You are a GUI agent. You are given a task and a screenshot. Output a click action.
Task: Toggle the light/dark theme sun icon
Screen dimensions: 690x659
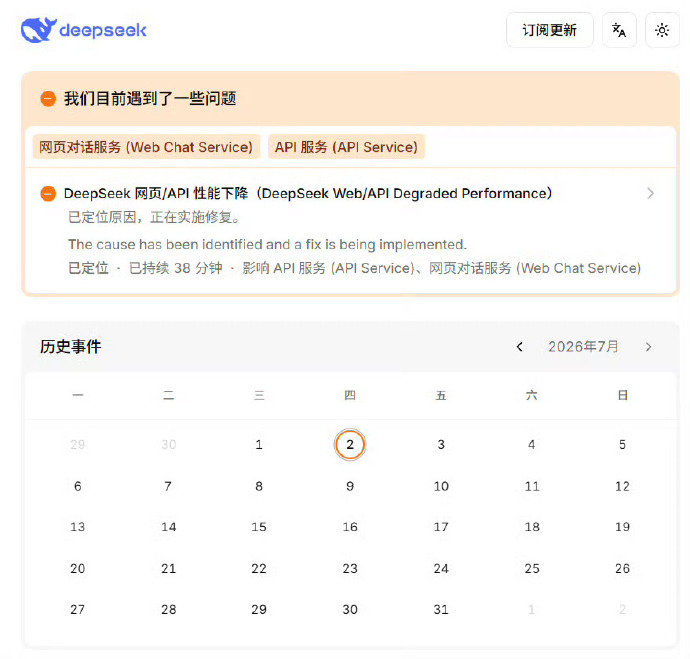click(x=662, y=30)
